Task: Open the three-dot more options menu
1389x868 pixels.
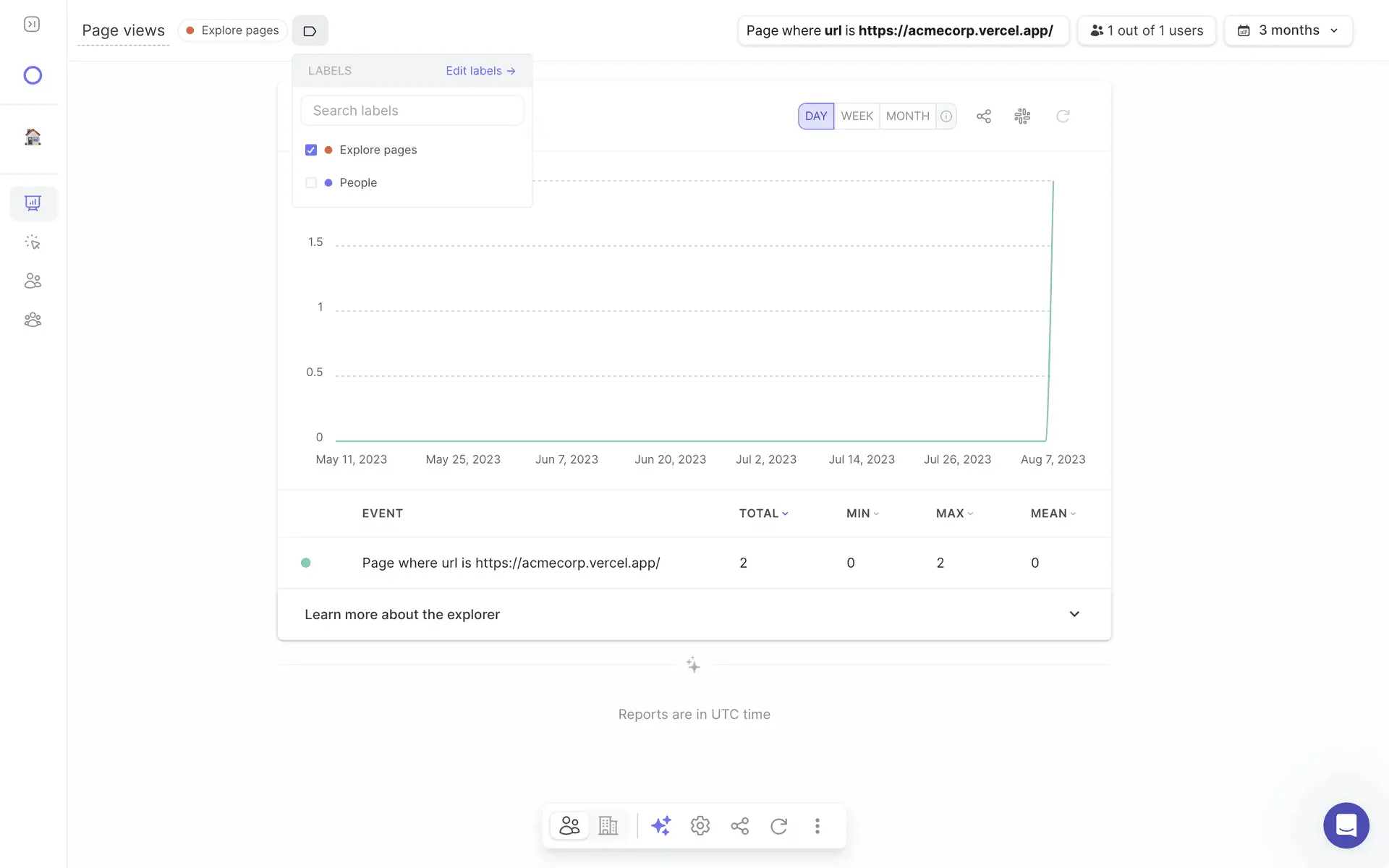Action: pyautogui.click(x=817, y=825)
